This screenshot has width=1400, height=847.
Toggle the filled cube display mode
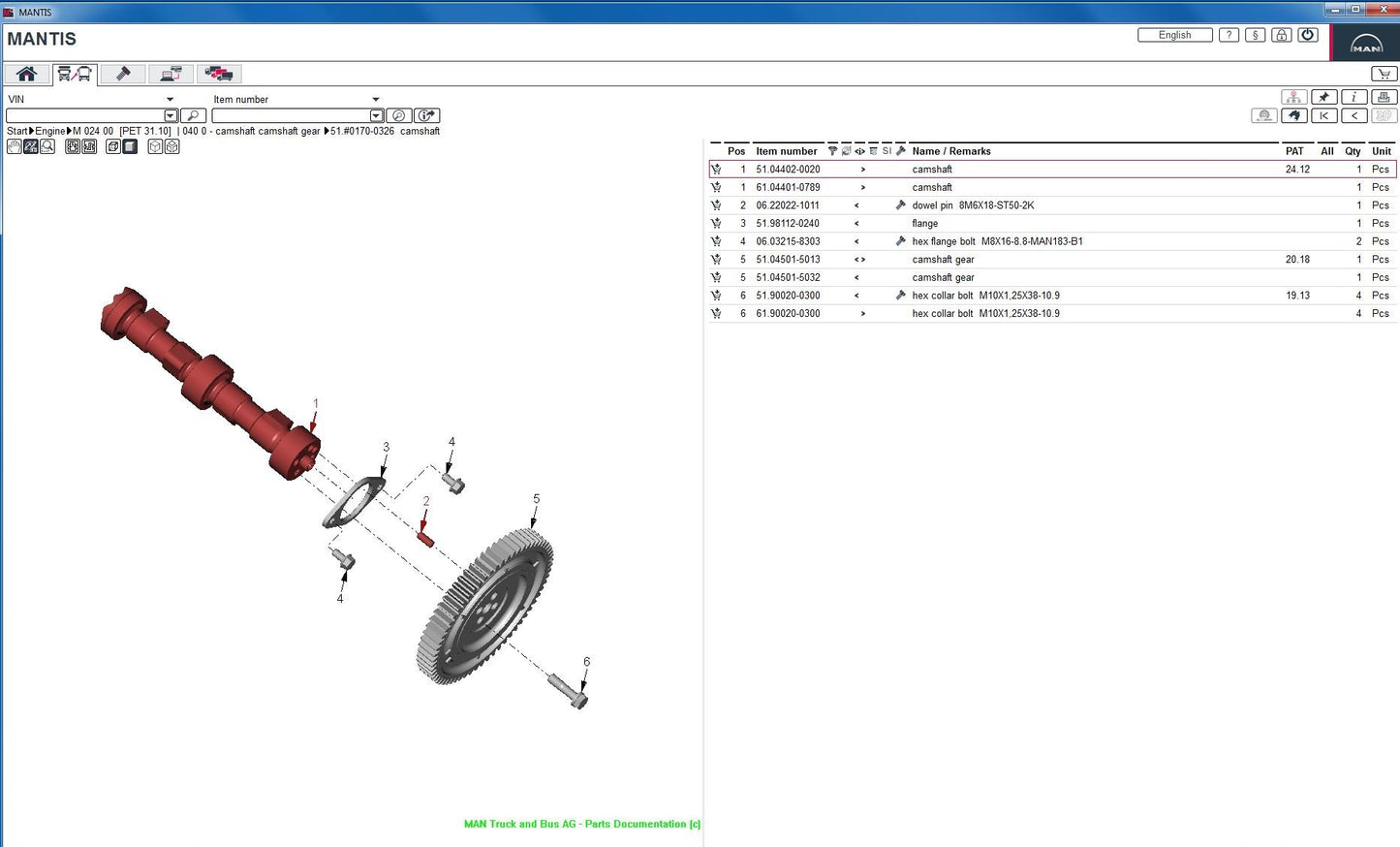coord(130,145)
